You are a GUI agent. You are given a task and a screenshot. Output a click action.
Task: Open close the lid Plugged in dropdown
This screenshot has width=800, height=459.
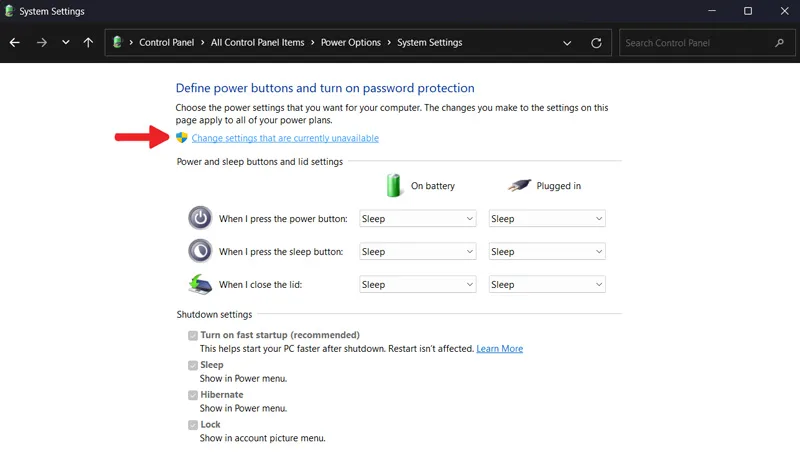click(547, 284)
